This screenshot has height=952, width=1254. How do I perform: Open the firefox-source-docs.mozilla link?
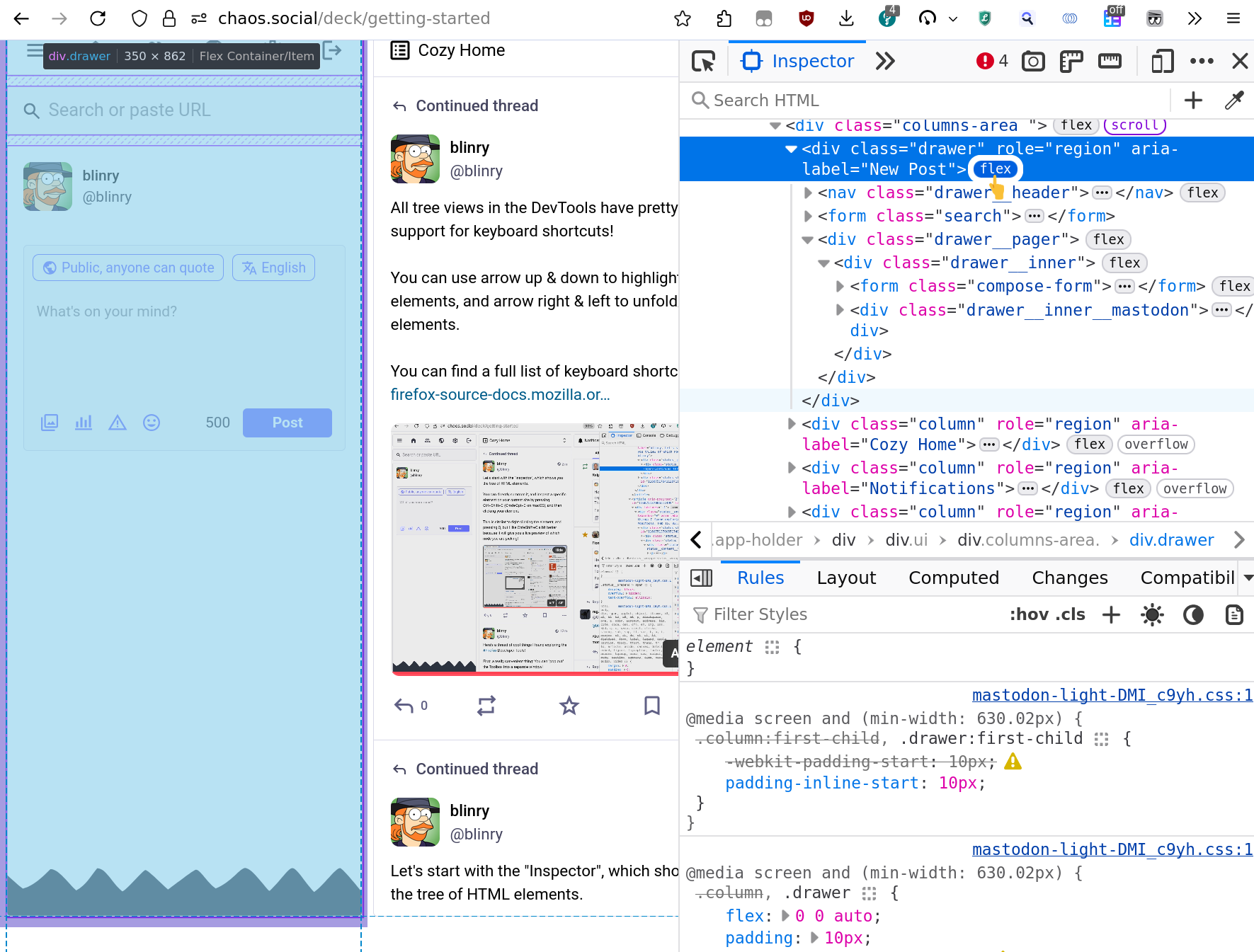click(501, 394)
